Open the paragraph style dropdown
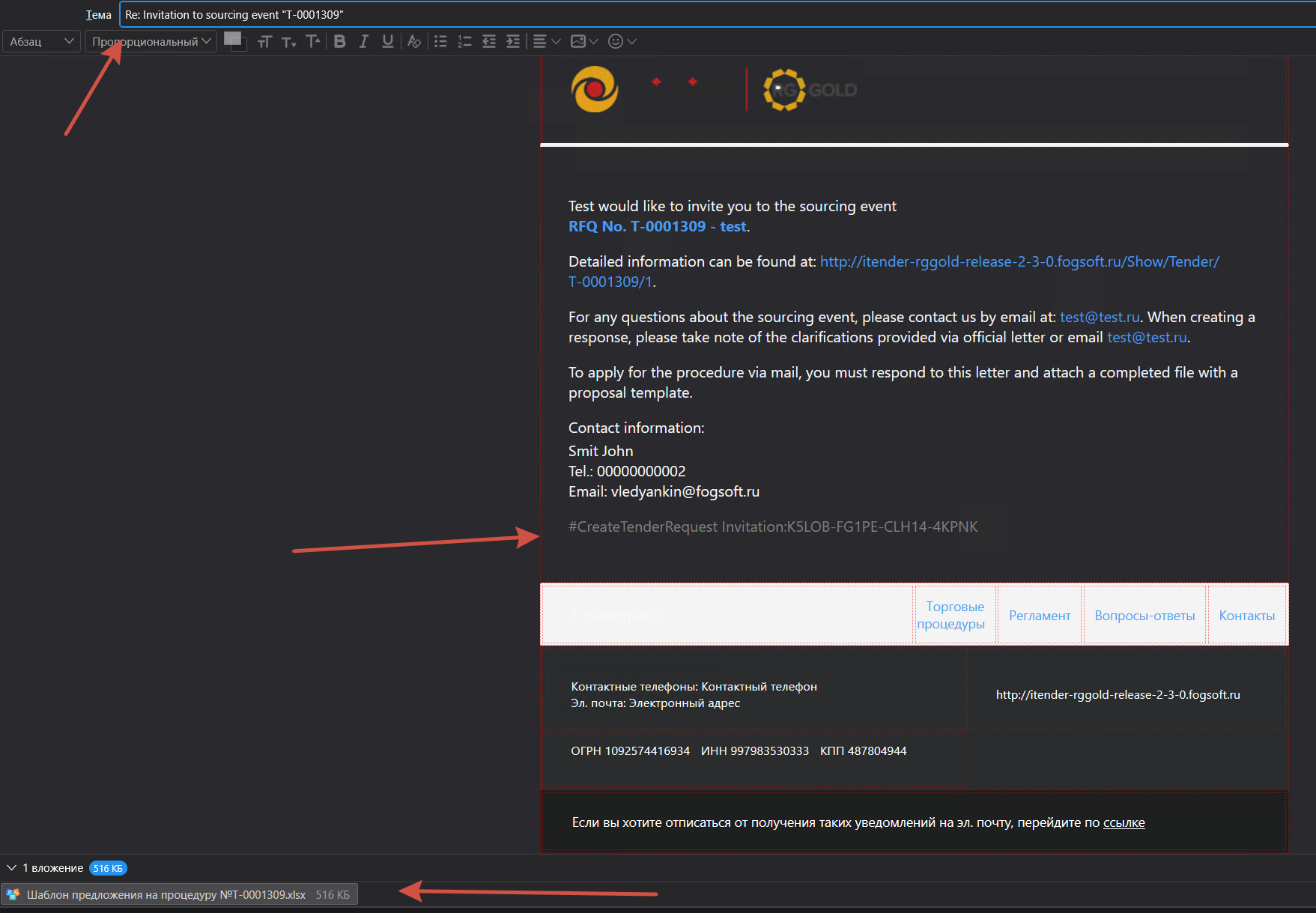The height and width of the screenshot is (913, 1316). click(41, 41)
